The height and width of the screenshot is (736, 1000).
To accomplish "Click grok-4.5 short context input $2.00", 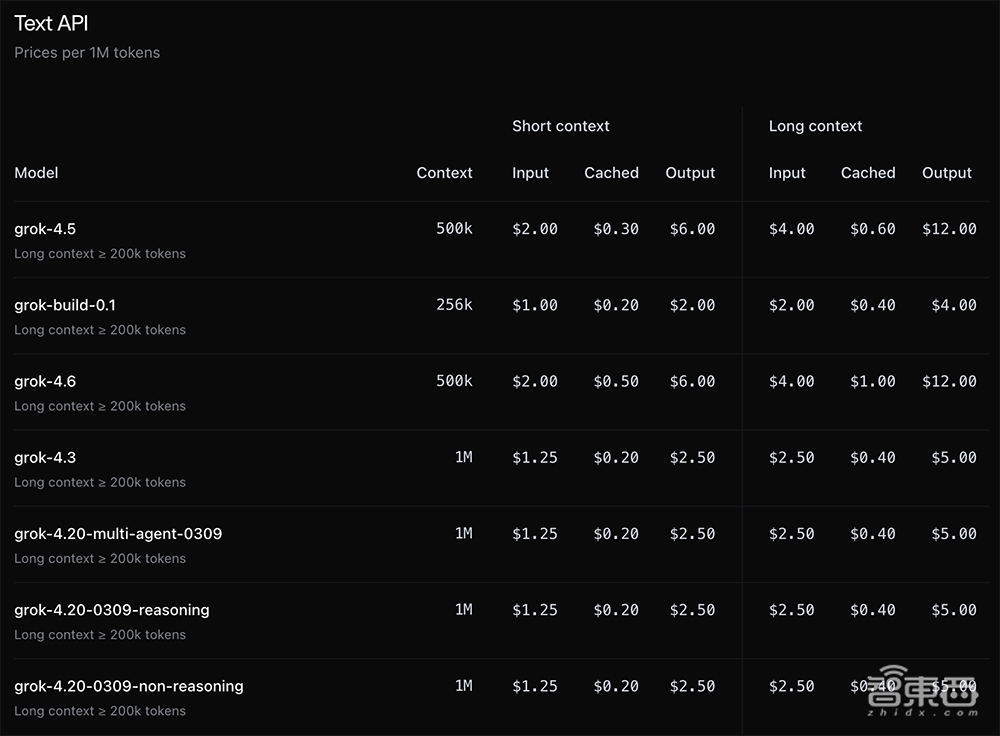I will click(535, 229).
